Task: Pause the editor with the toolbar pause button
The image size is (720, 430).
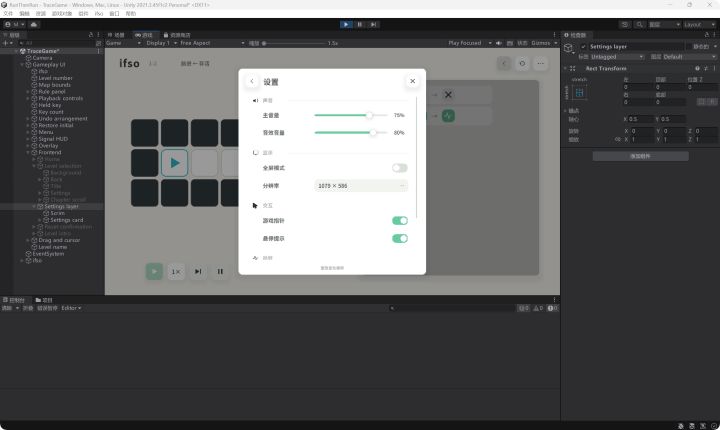Action: tap(360, 24)
